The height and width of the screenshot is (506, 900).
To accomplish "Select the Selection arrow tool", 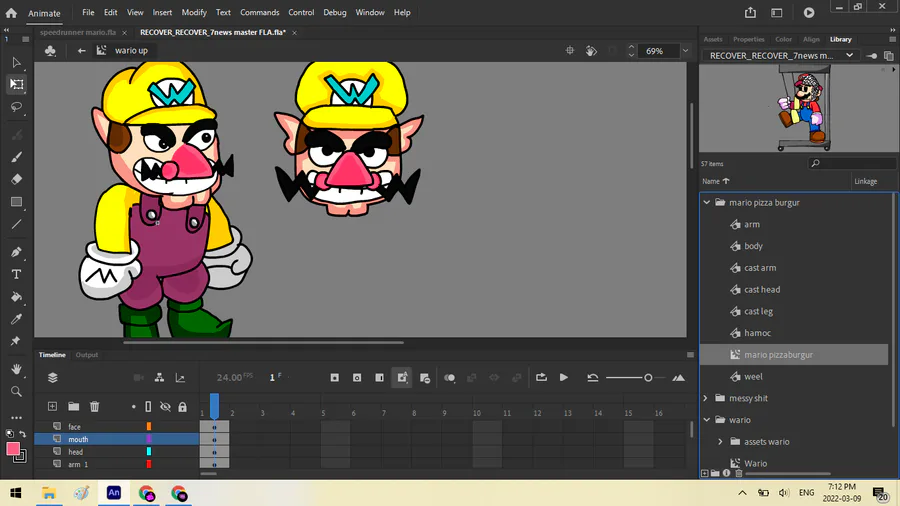I will [16, 62].
